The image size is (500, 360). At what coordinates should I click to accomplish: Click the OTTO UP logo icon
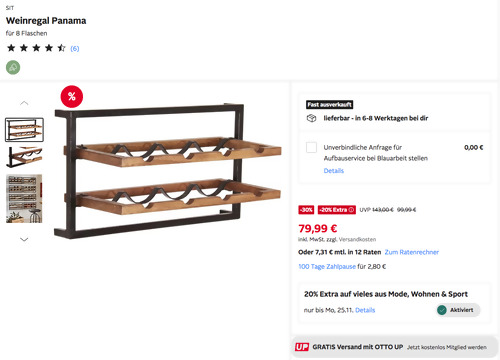click(302, 347)
